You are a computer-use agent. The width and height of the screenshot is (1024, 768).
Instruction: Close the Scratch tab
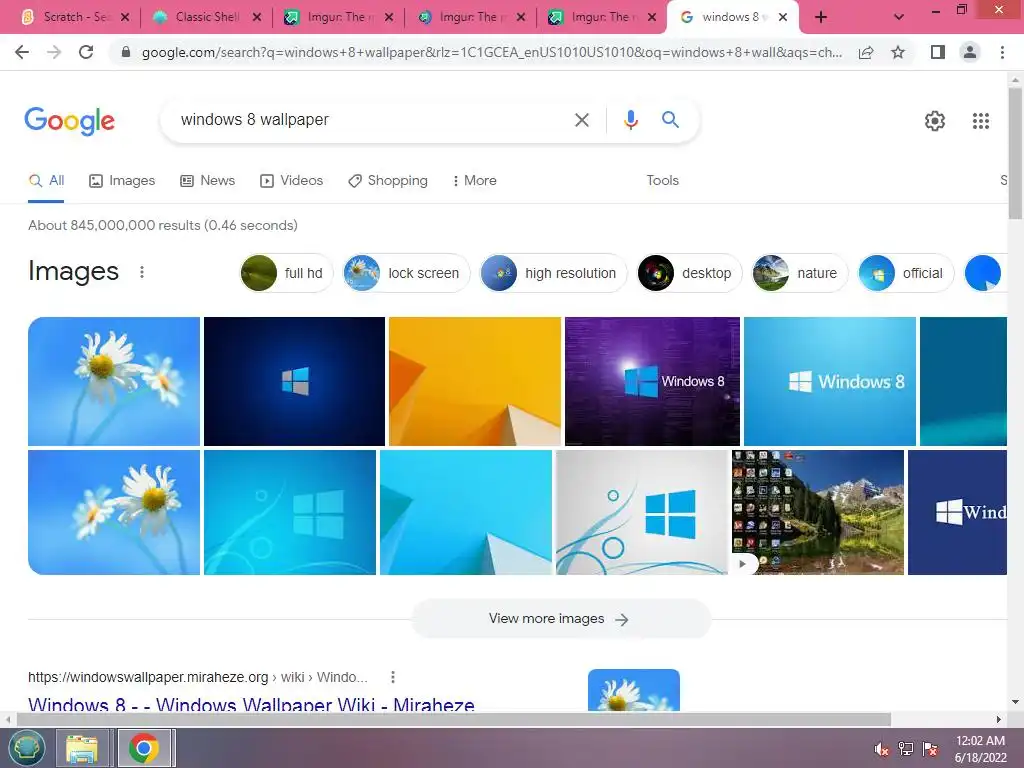click(125, 18)
